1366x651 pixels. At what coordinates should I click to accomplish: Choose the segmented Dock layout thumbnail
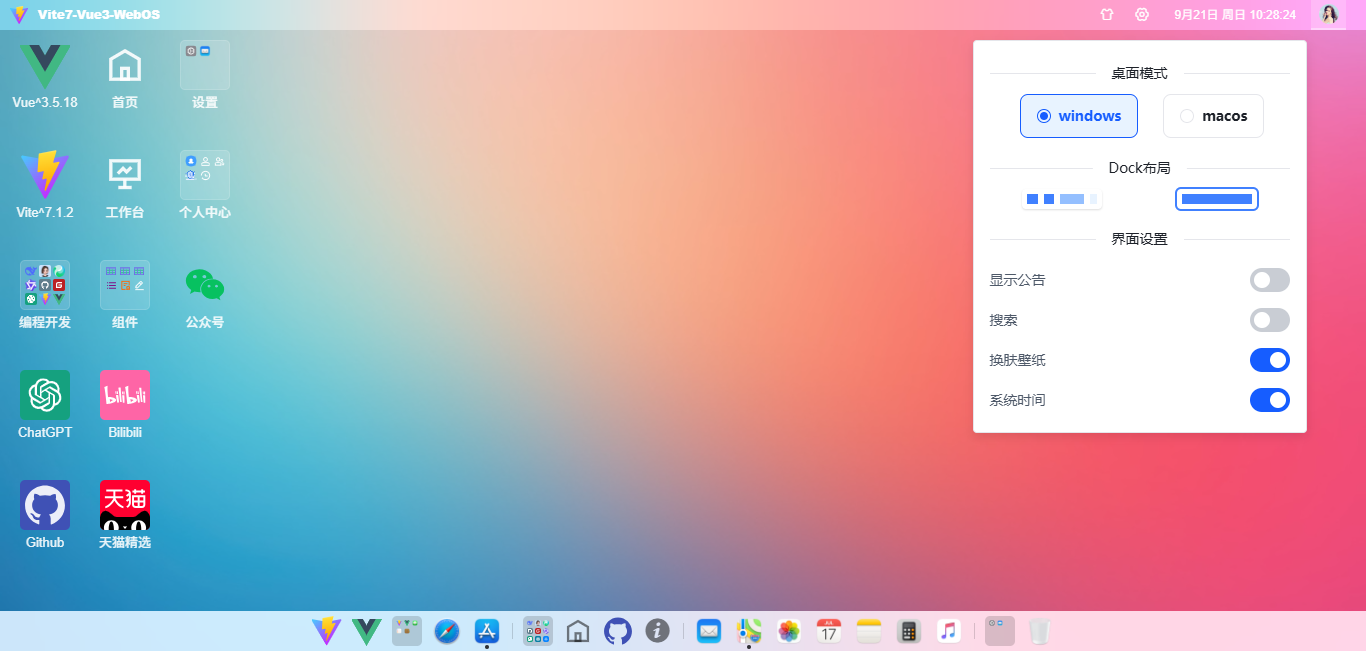(x=1062, y=199)
